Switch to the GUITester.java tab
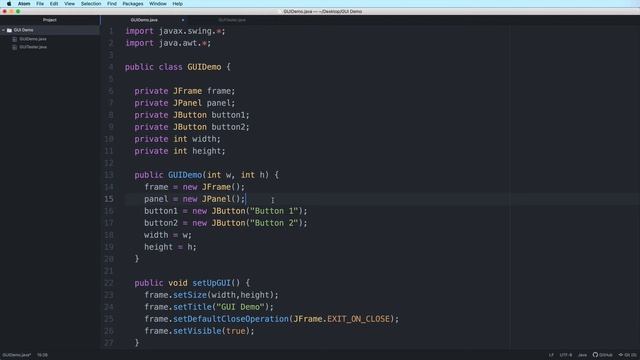This screenshot has height=360, width=640. [232, 20]
